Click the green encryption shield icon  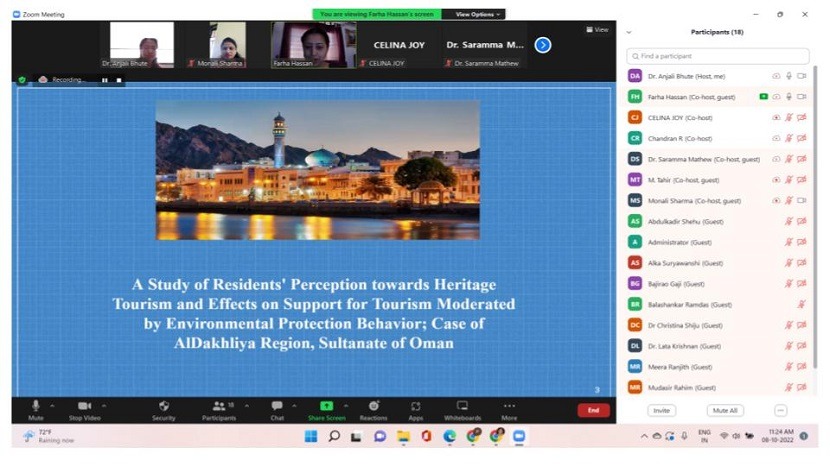coord(22,80)
